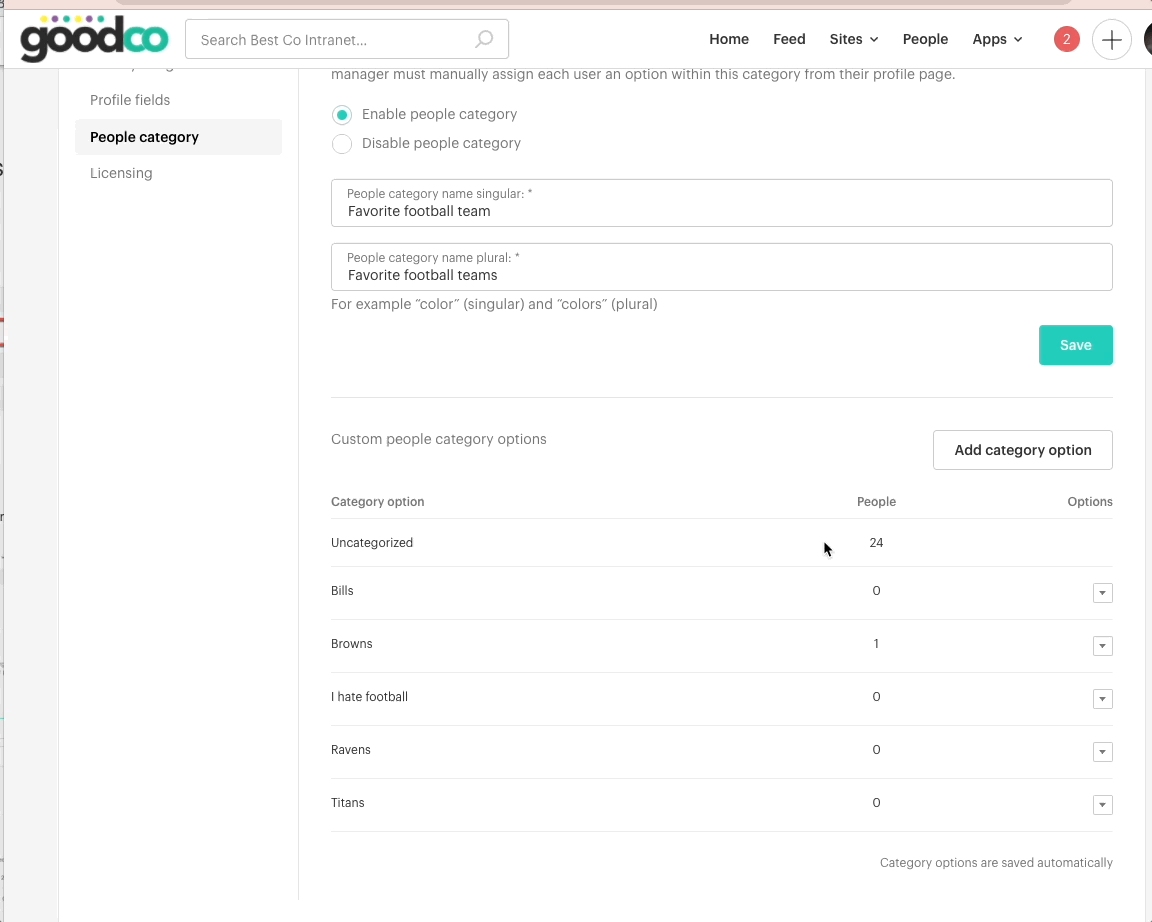Screen dimensions: 1152x922
Task: Open options dropdown for Browns
Action: (x=1102, y=646)
